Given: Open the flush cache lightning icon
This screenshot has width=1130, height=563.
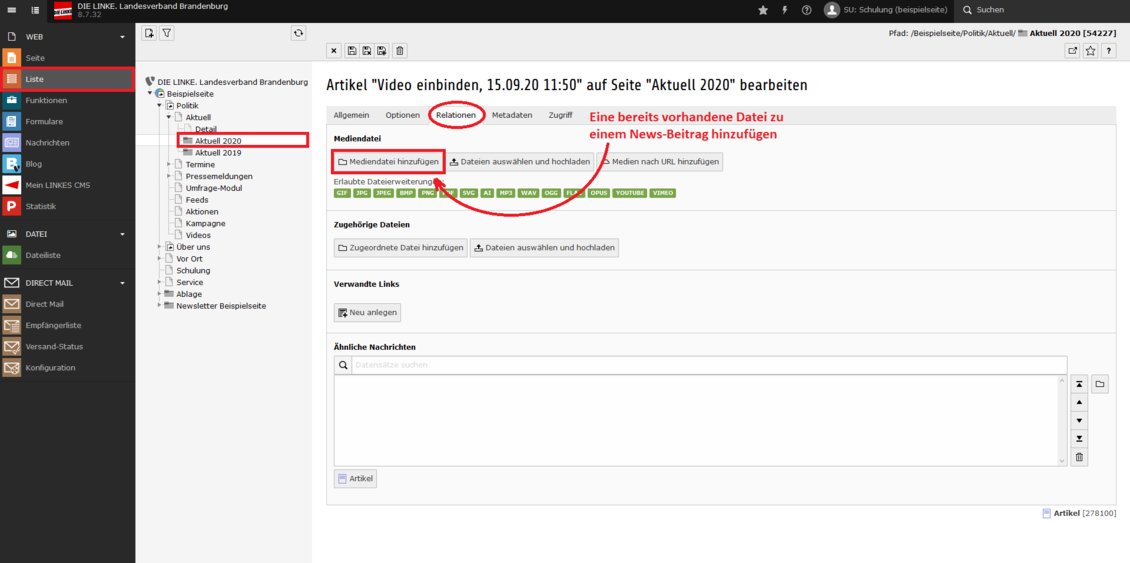Looking at the screenshot, I should pyautogui.click(x=785, y=10).
